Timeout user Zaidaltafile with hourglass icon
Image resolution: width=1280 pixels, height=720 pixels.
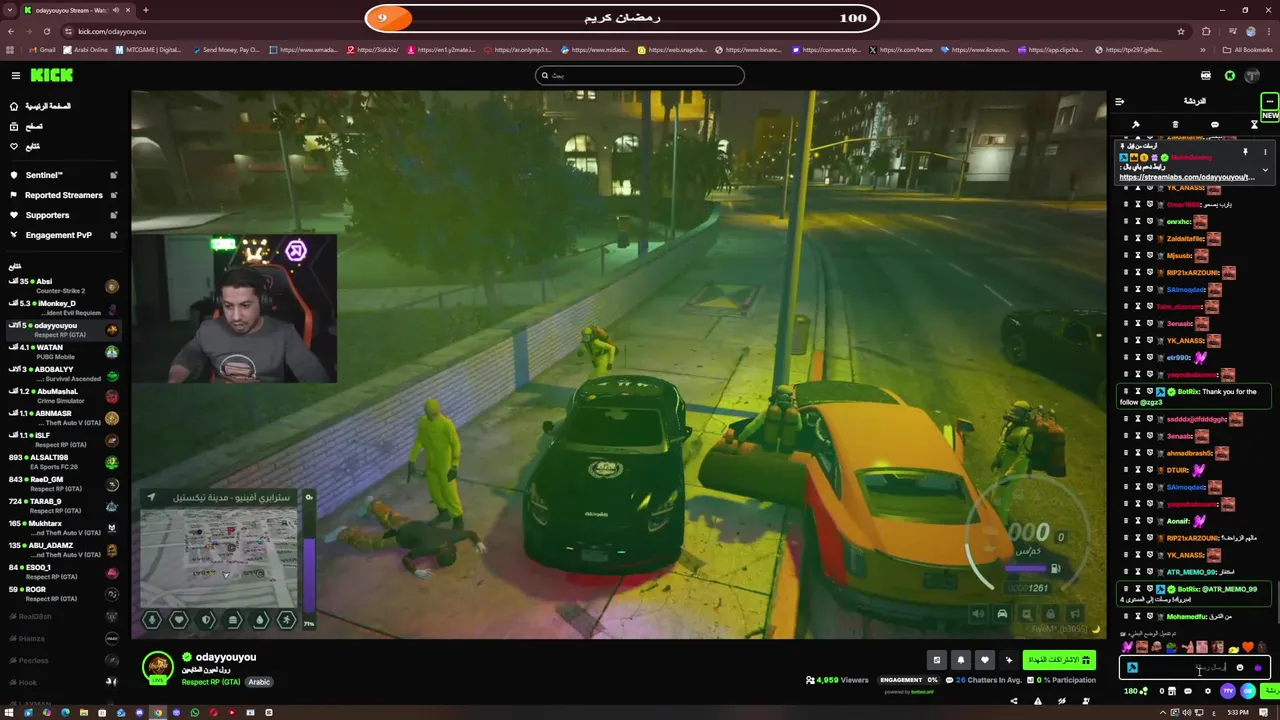pos(1137,239)
